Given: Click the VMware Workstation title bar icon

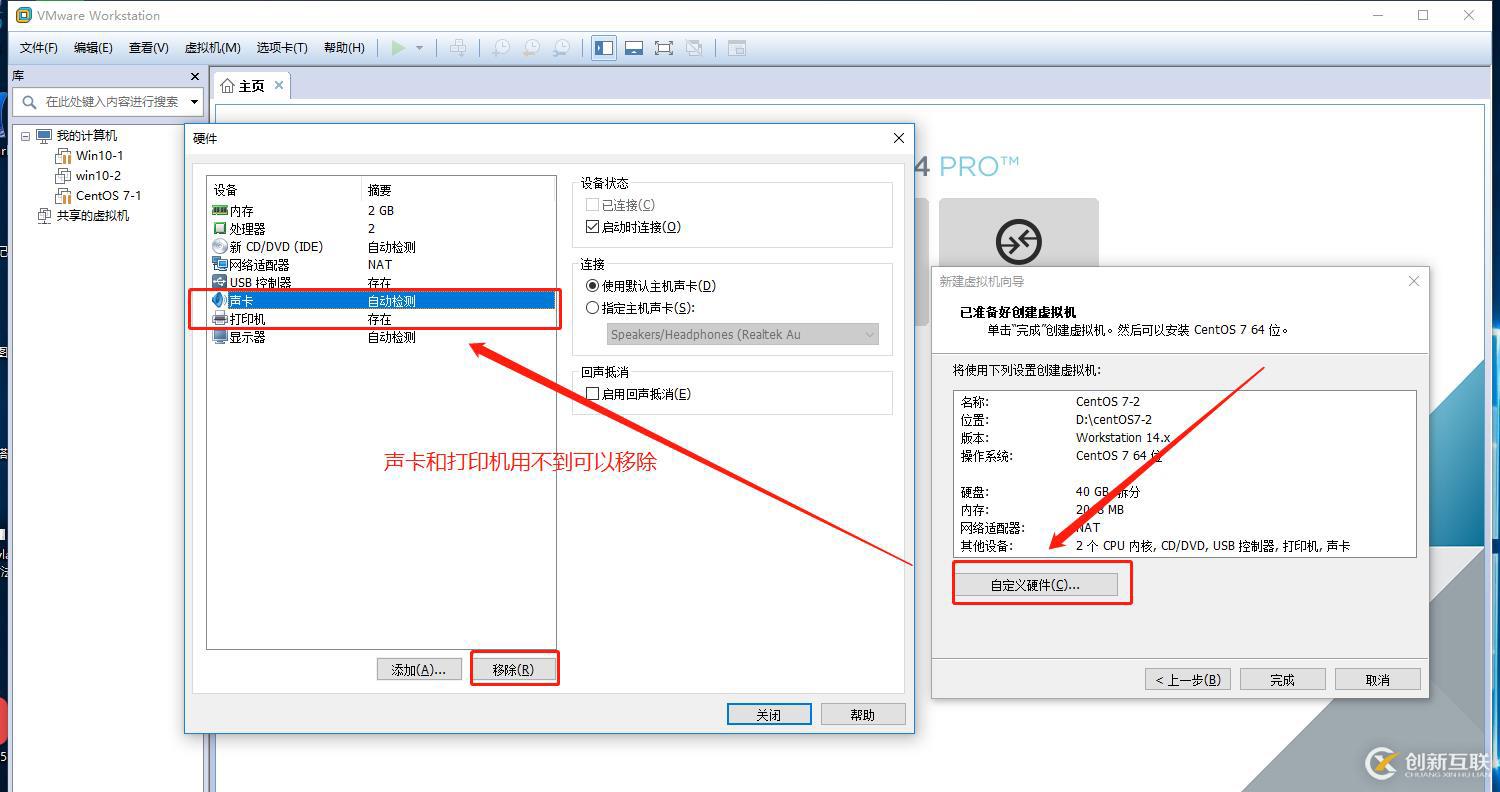Looking at the screenshot, I should 24,15.
